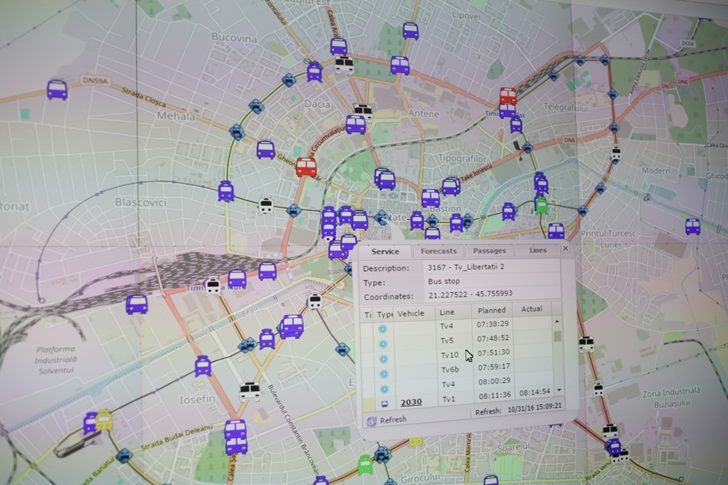Click the green bus marker east of Bastion

pos(541,205)
